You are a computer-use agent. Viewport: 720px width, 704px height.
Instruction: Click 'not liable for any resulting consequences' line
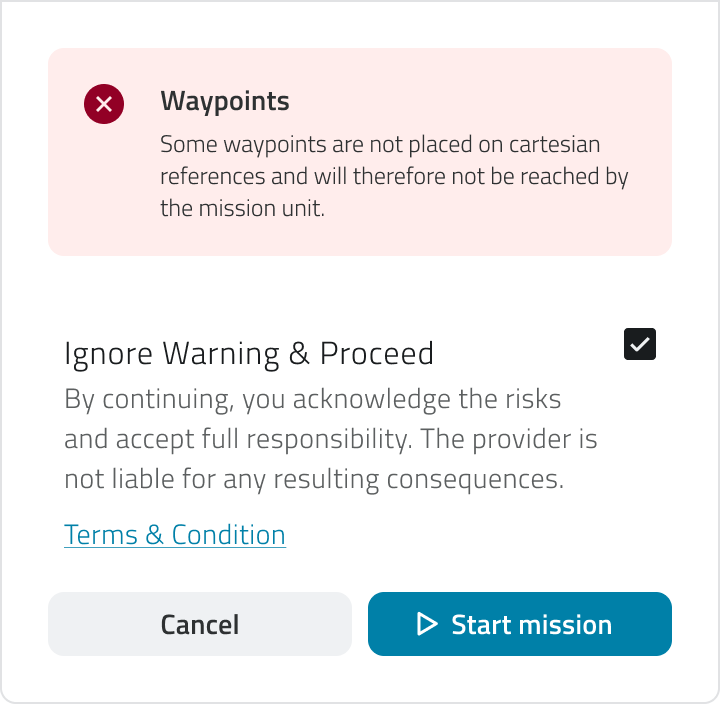click(314, 480)
